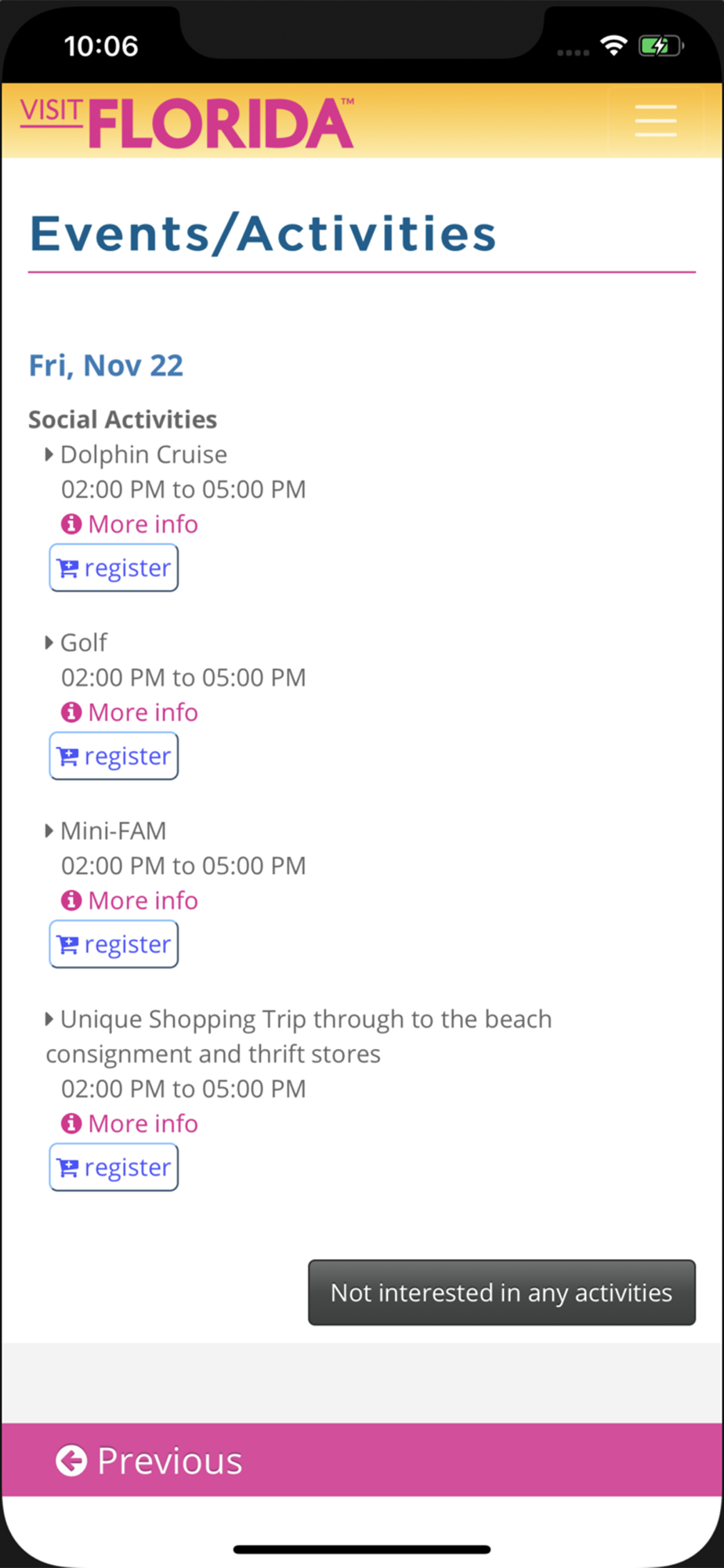Expand the Golf disclosure triangle
This screenshot has height=1568, width=724.
coord(49,642)
